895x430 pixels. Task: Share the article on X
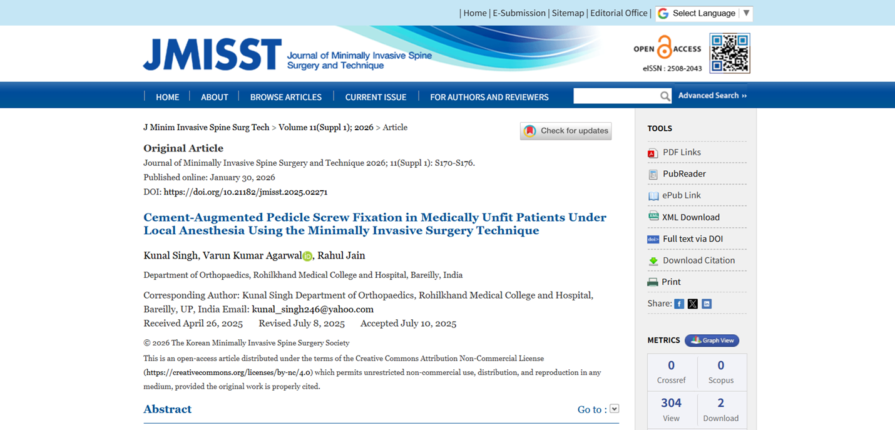tap(693, 303)
